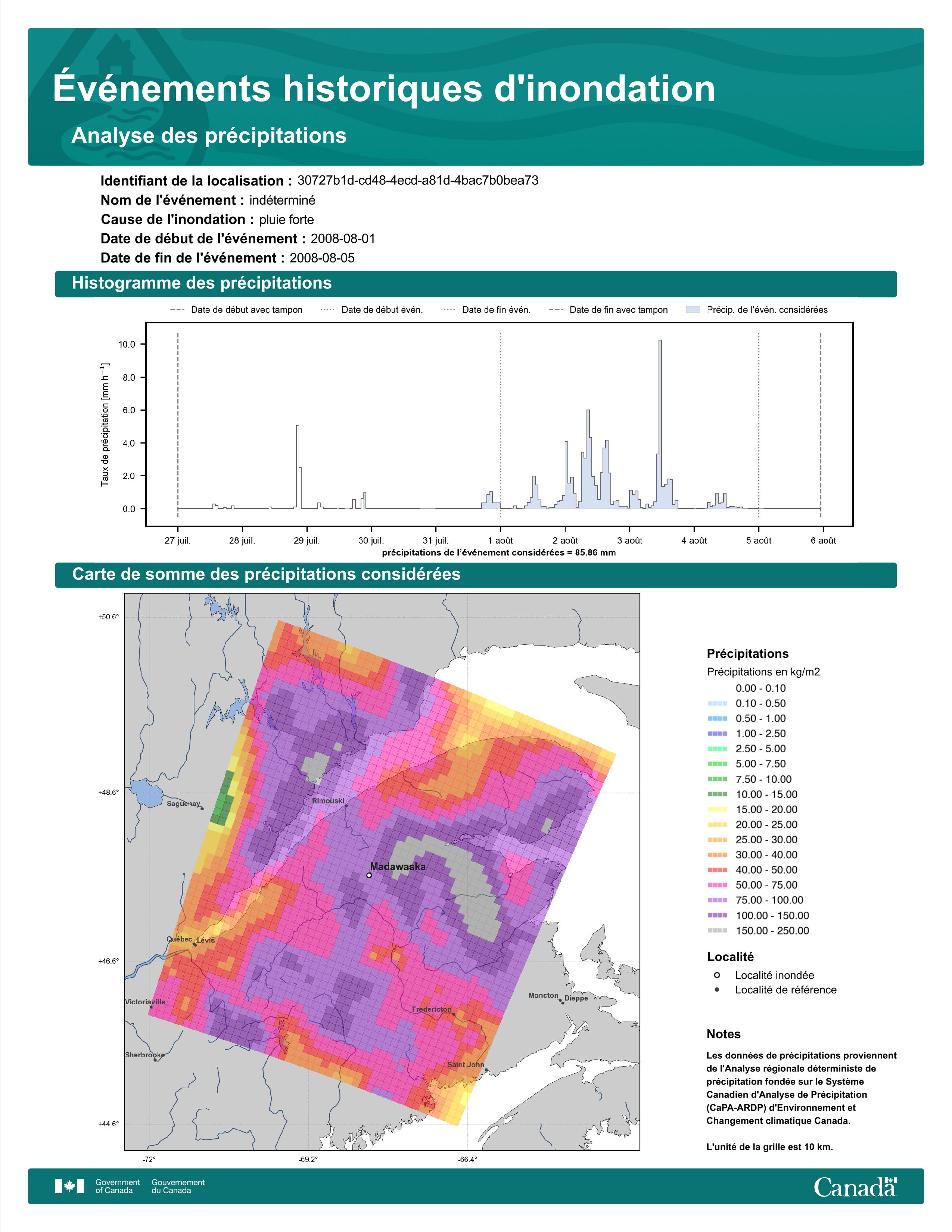Click the Date de début avec tampon legend entry

coord(236,310)
